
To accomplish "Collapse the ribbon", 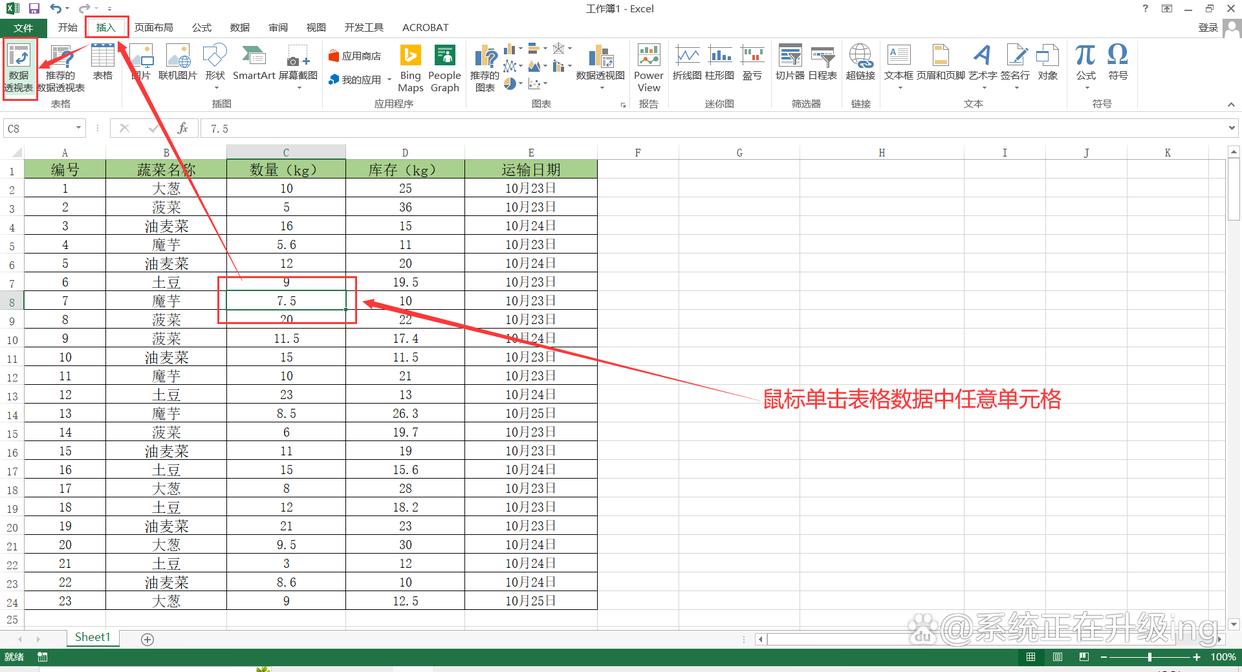I will (x=1231, y=103).
